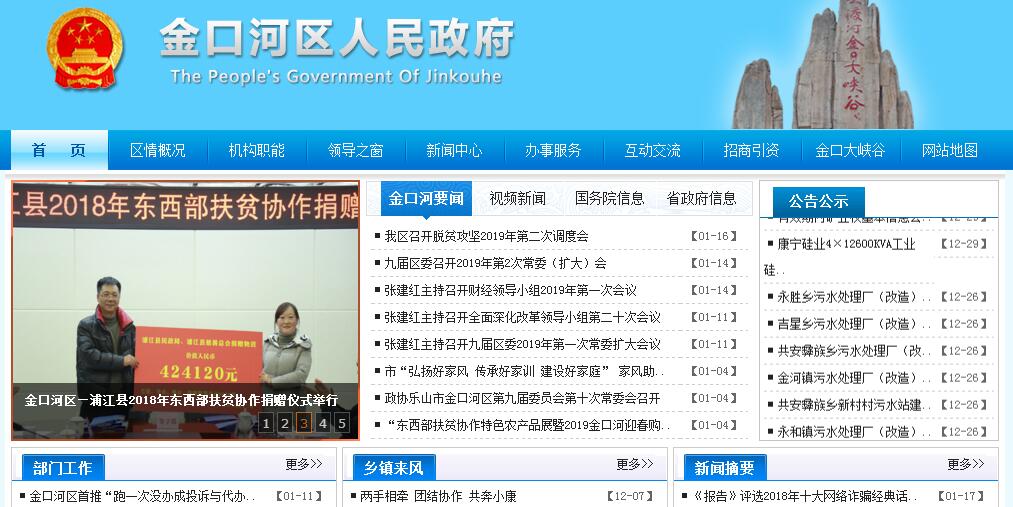Open notice 吉星乡污水处理厂（改造）
This screenshot has height=507, width=1013.
click(x=853, y=324)
